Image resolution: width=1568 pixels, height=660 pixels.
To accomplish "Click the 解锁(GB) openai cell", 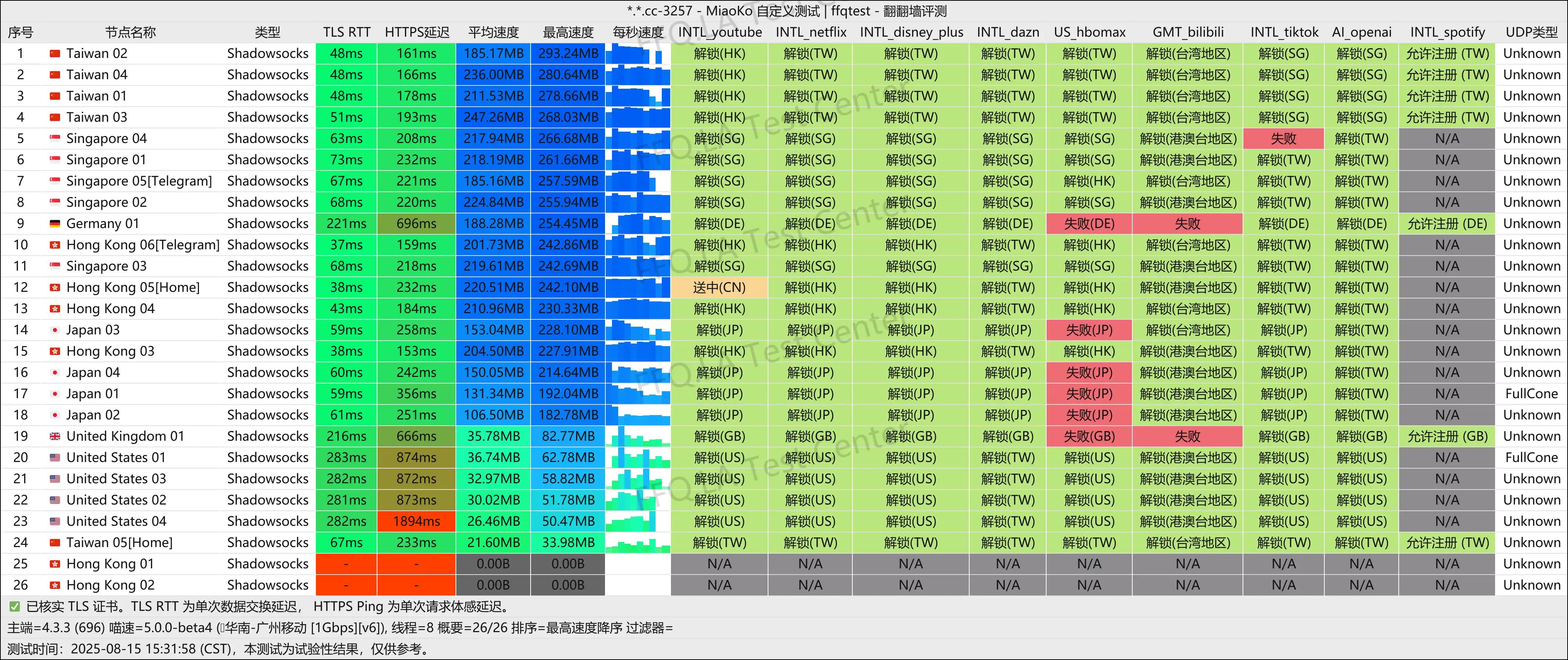I will coord(1362,437).
